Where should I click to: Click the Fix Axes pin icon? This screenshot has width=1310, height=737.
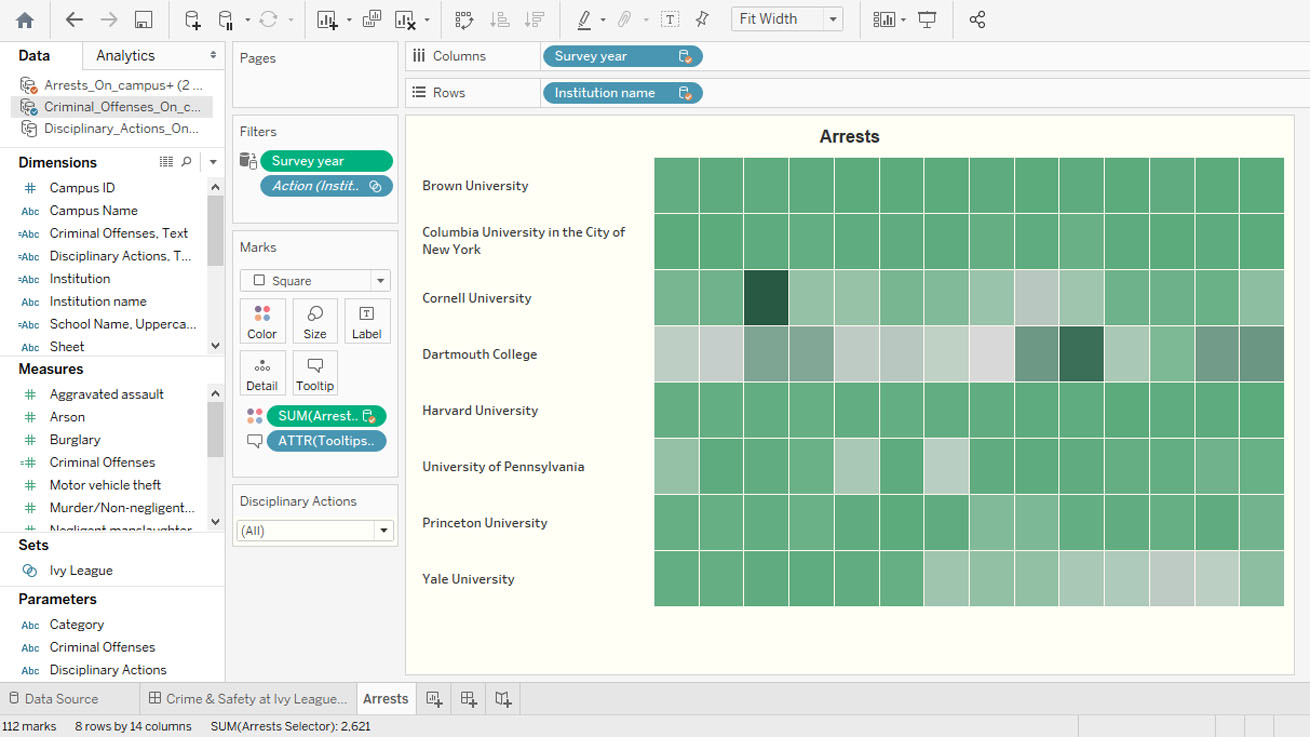coord(702,19)
